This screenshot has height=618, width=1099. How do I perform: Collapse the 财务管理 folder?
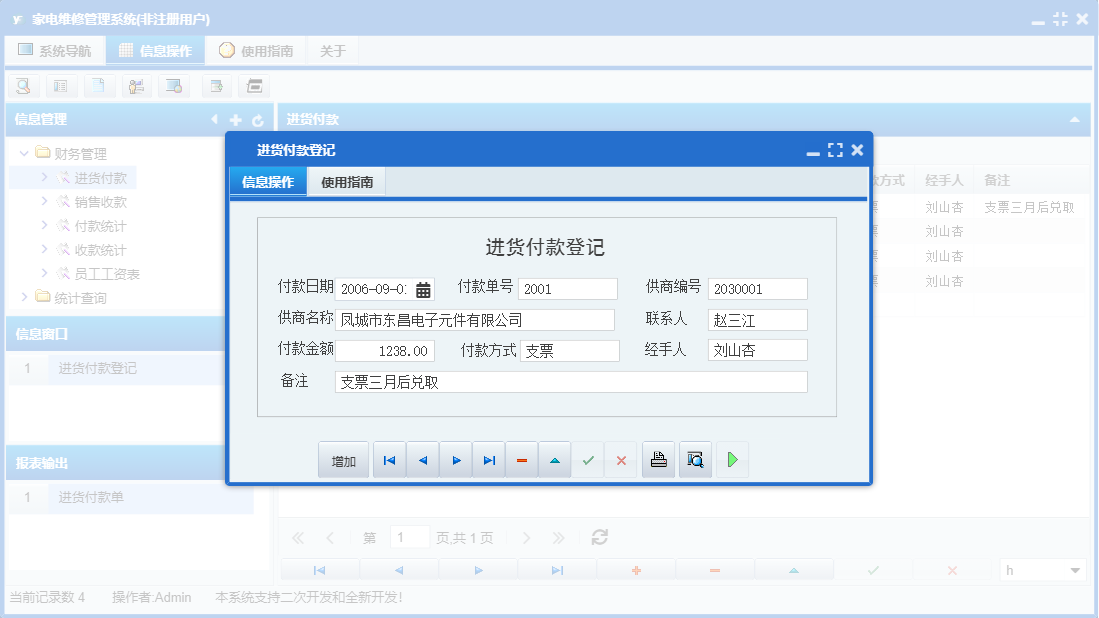click(x=22, y=153)
